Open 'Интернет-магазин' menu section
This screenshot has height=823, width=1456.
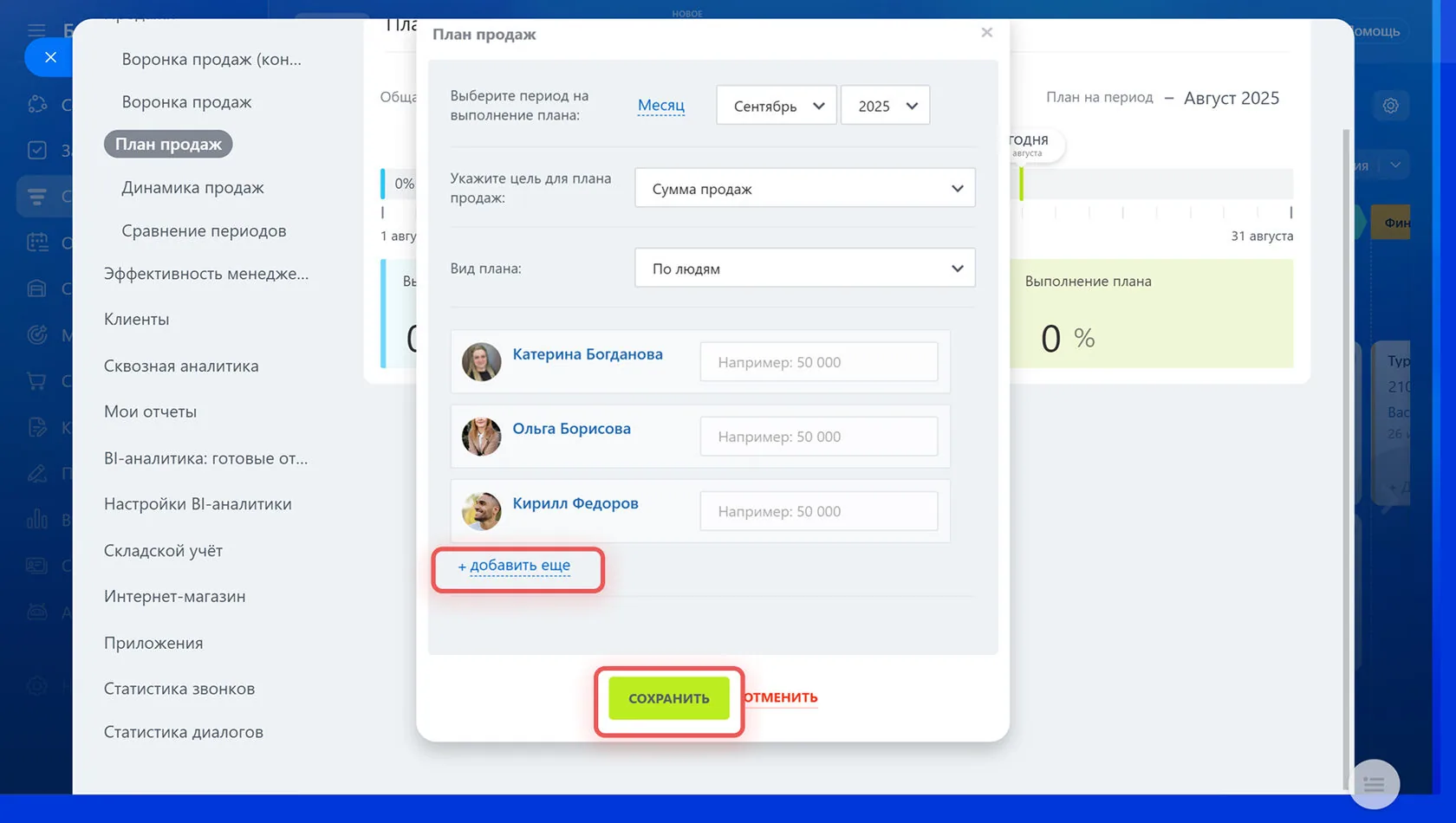174,597
